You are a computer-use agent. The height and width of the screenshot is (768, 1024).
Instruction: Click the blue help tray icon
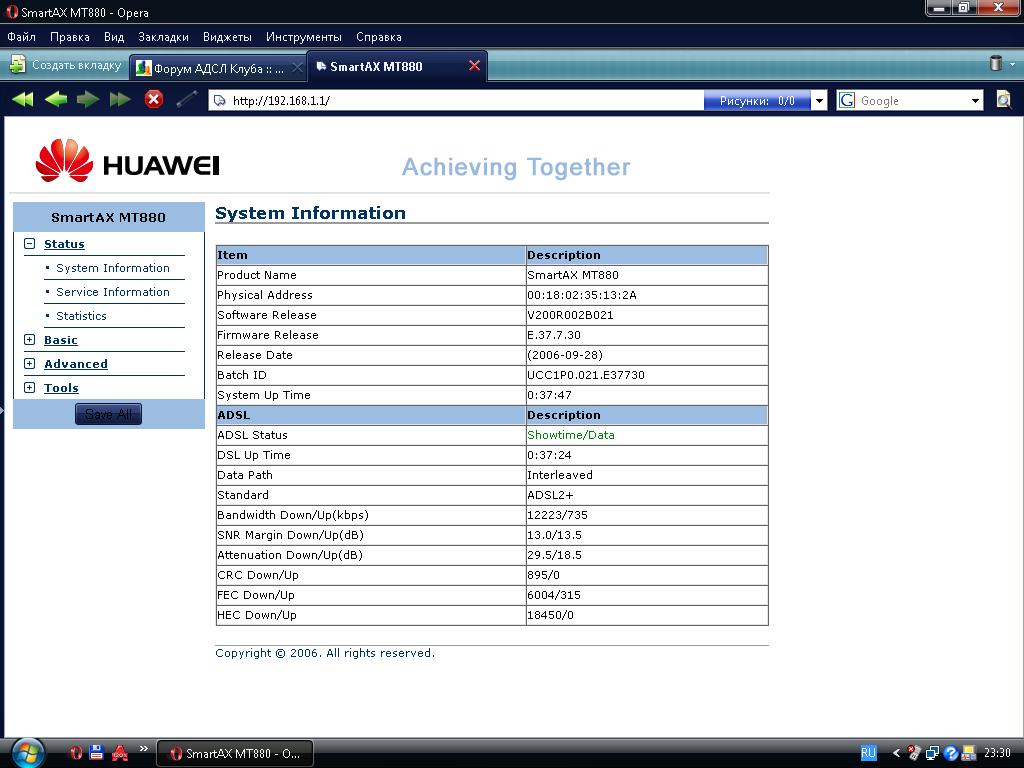[950, 753]
